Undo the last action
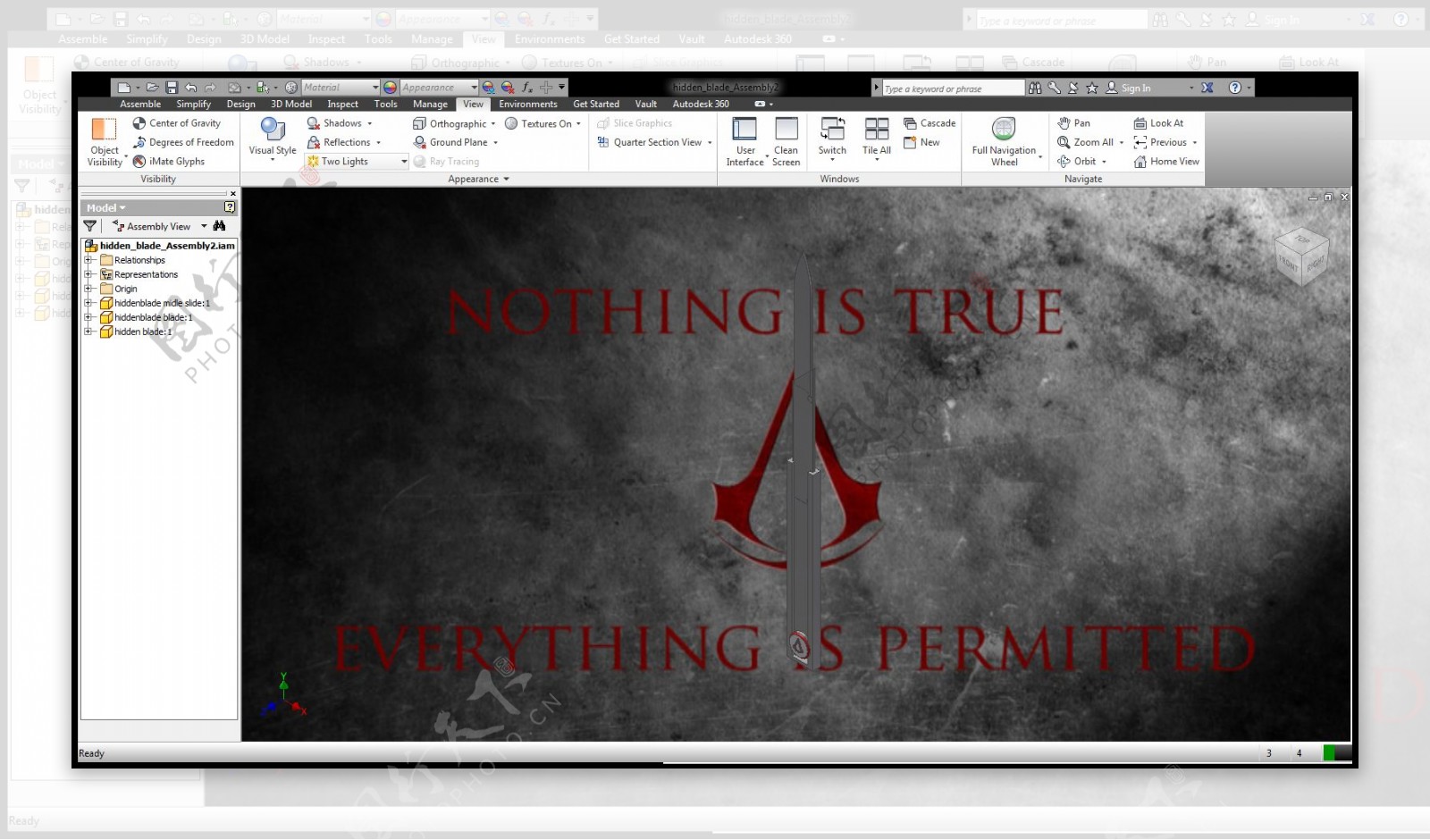The width and height of the screenshot is (1430, 840). point(190,88)
